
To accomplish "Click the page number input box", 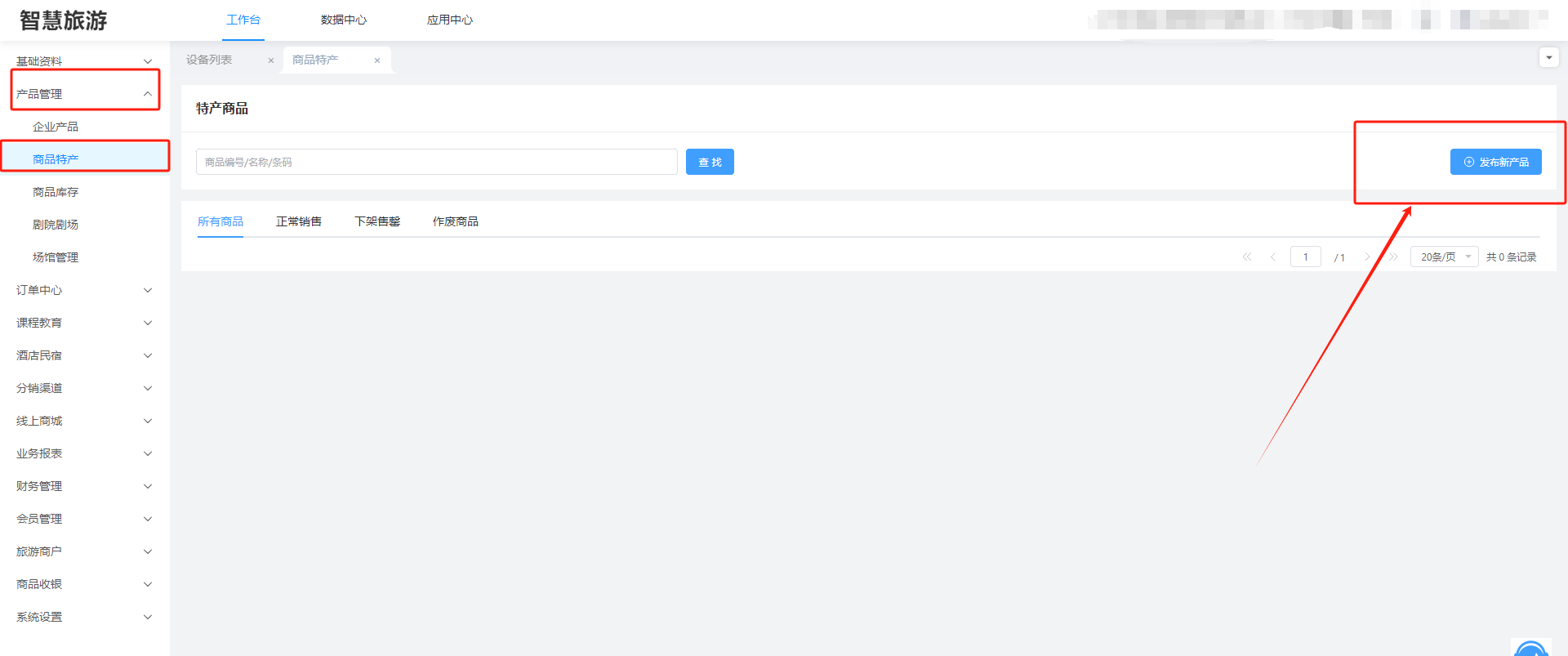I will 1305,257.
